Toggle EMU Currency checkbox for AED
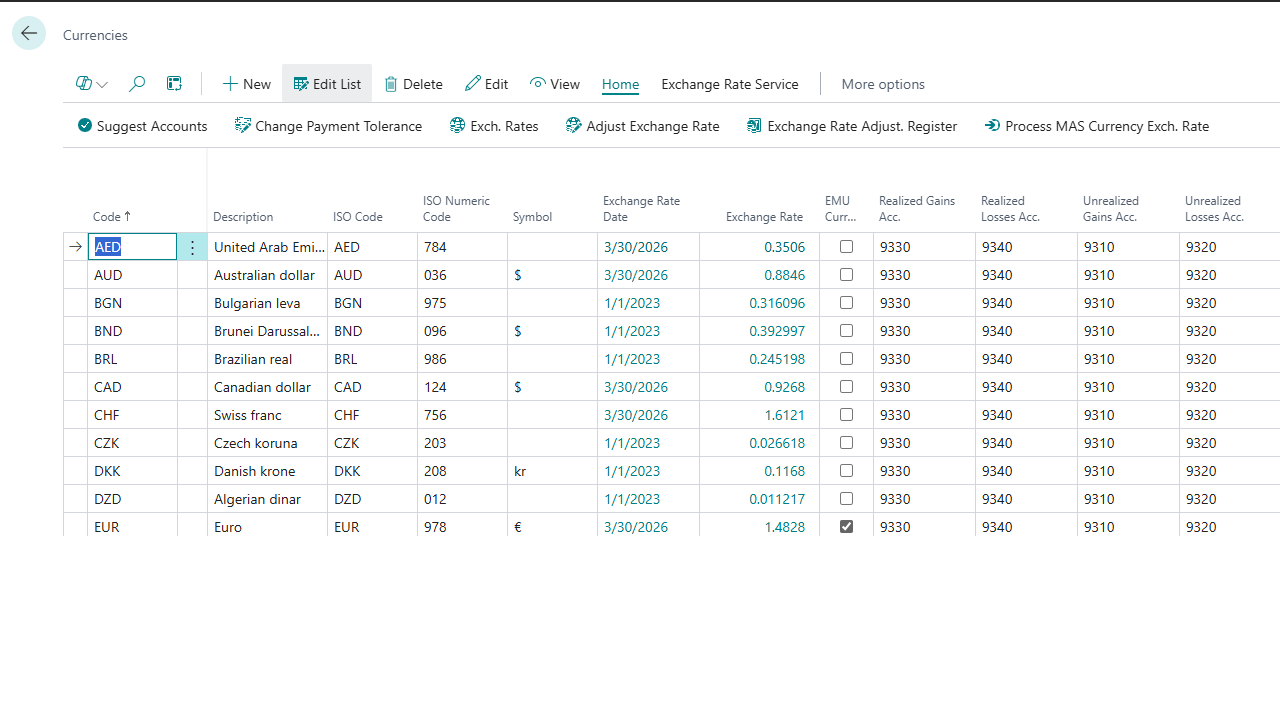The height and width of the screenshot is (720, 1280). coord(847,247)
